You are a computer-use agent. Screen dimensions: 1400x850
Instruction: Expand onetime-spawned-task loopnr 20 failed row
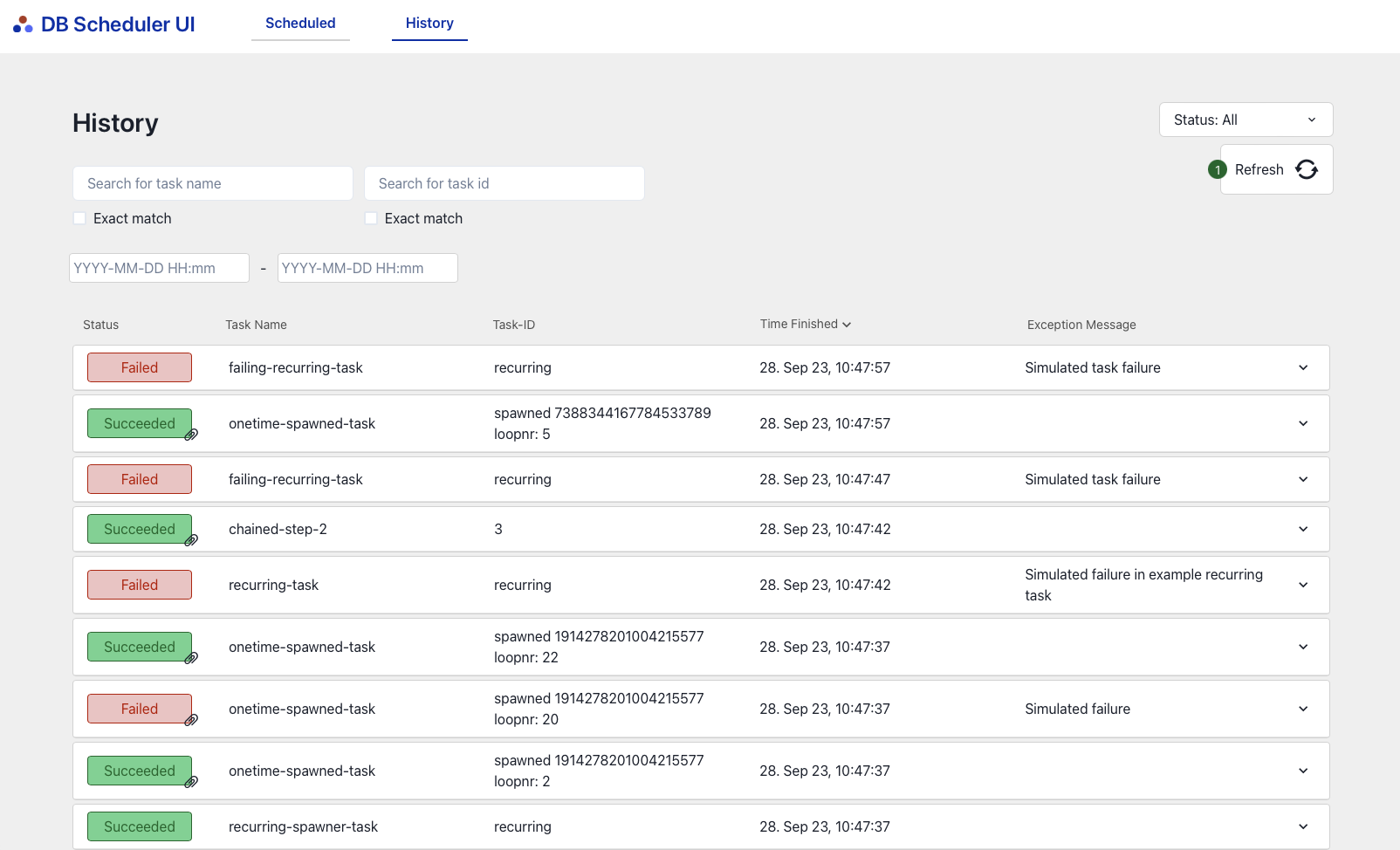pos(1303,709)
